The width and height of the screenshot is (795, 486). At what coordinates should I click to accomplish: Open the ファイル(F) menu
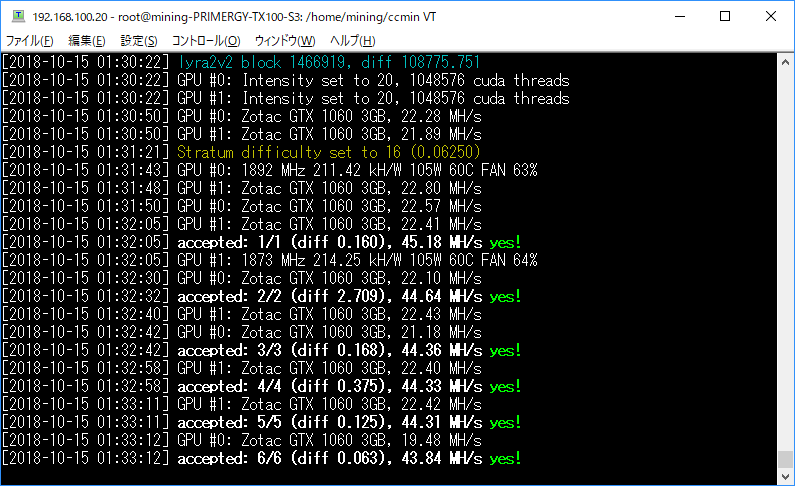29,41
